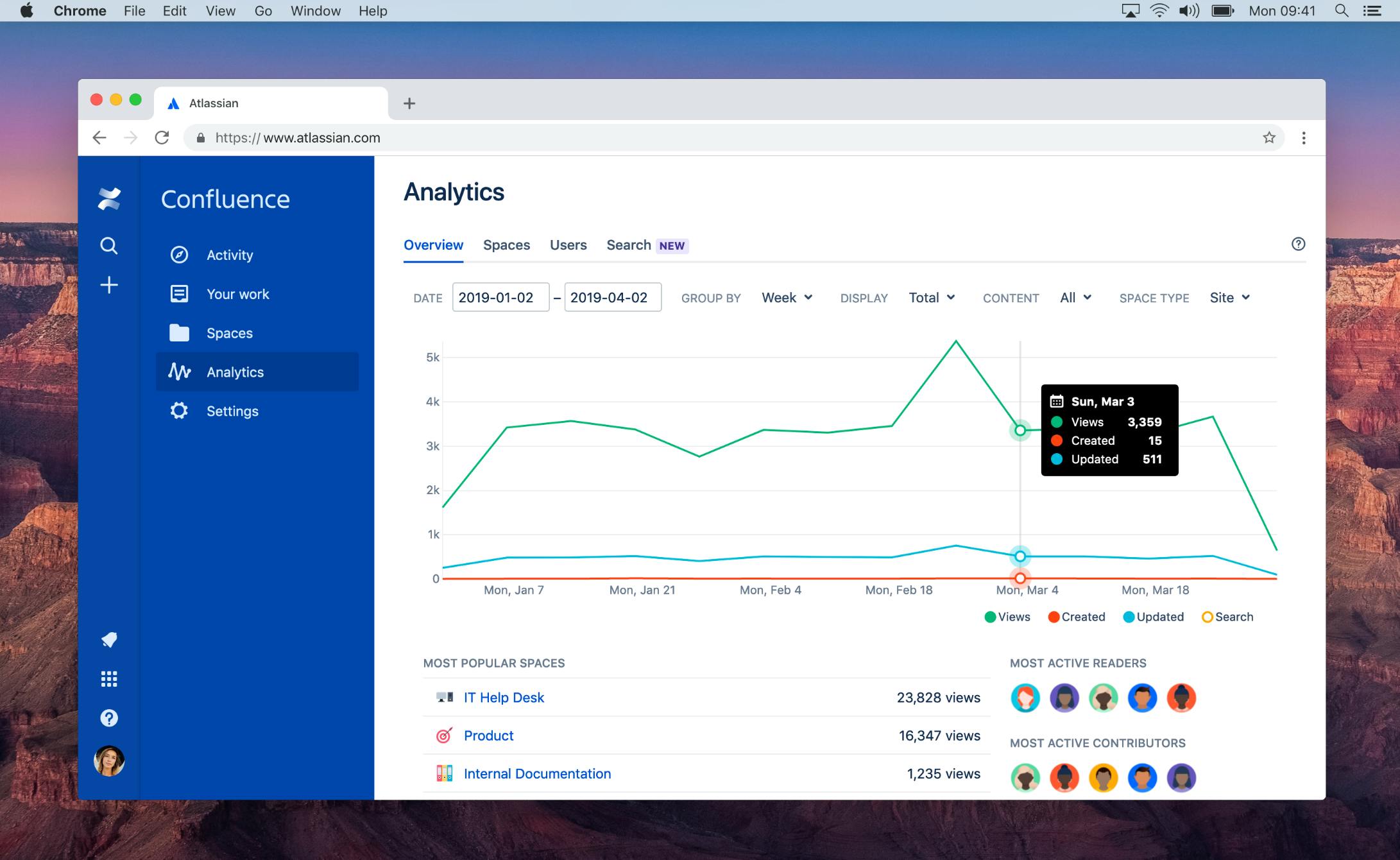Viewport: 1400px width, 860px height.
Task: Select the Users tab
Action: 568,245
